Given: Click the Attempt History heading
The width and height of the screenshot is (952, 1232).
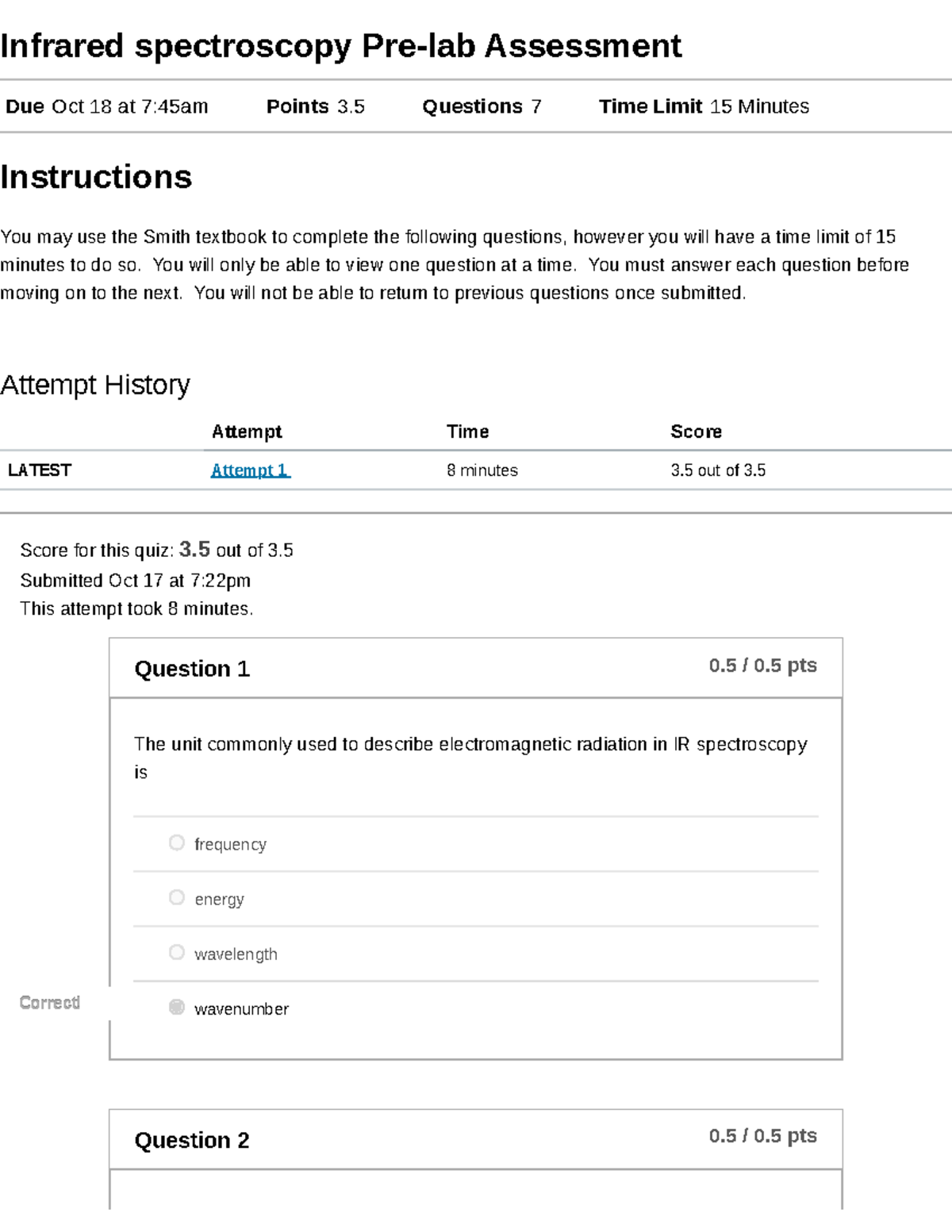Looking at the screenshot, I should (x=95, y=385).
